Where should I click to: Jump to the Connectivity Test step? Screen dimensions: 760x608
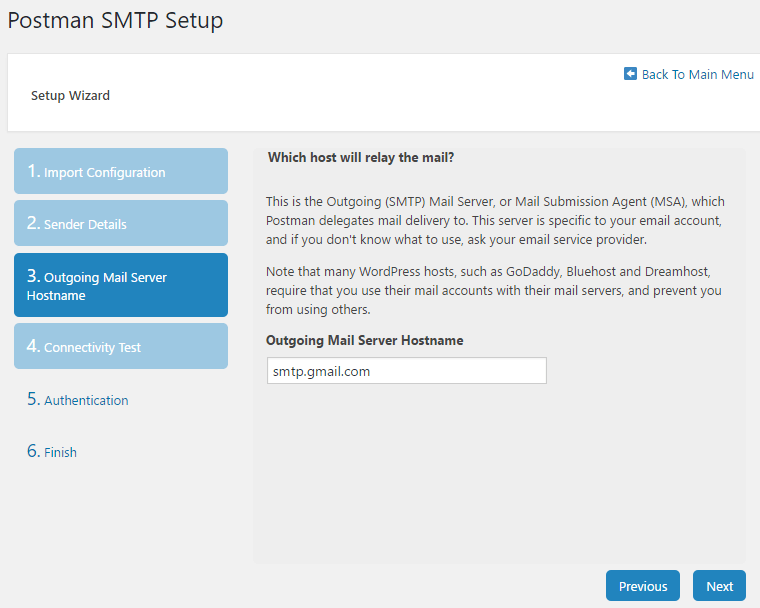(121, 346)
